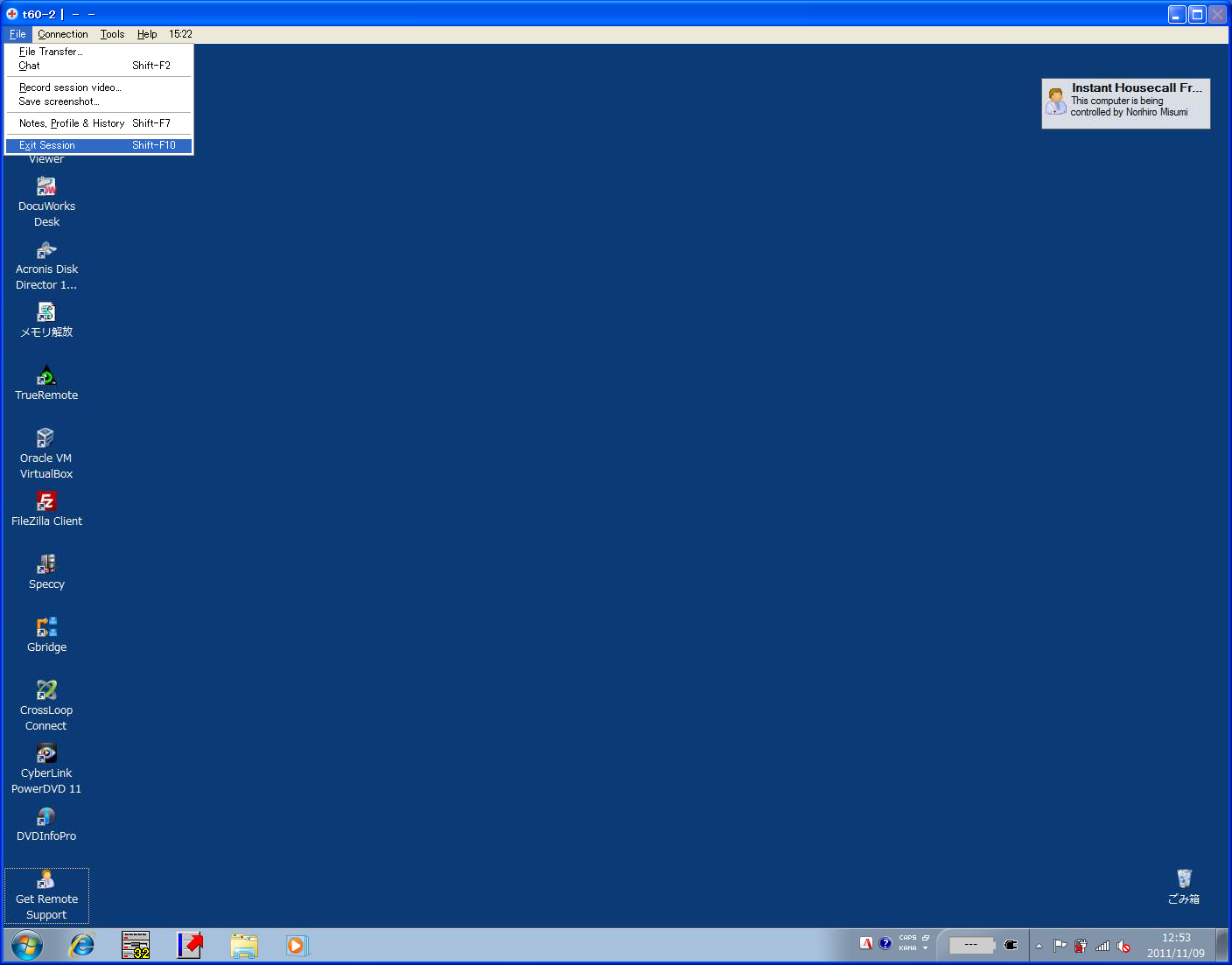Open CyberLink PowerDVD 11 icon
1232x965 pixels.
pos(46,754)
